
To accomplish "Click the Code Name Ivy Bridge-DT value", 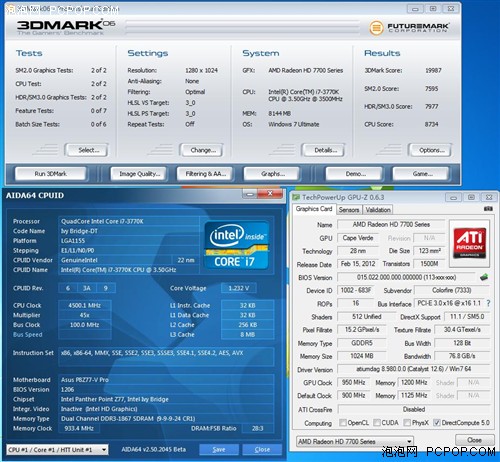I will (129, 231).
